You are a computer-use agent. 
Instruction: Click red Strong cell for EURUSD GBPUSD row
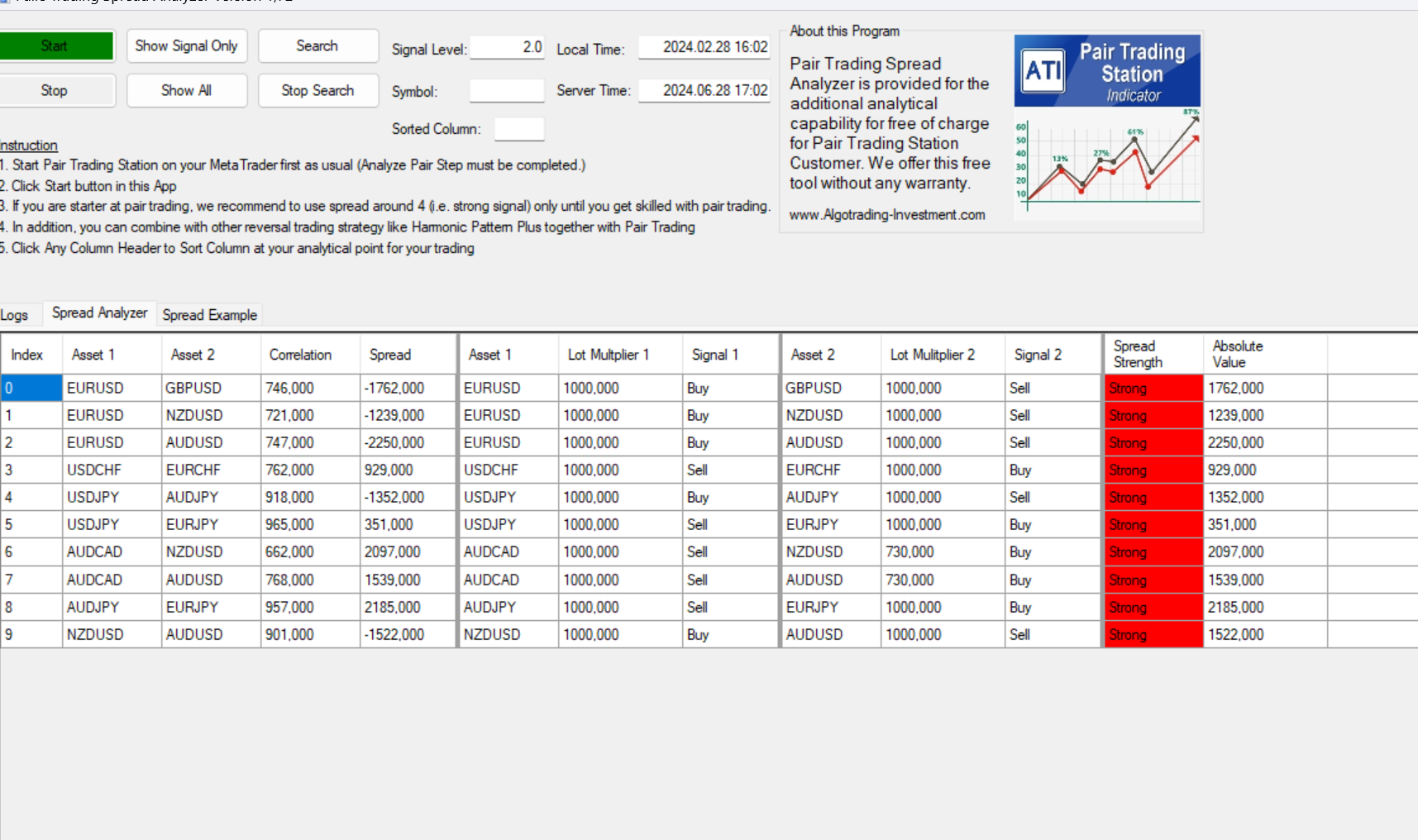1153,388
